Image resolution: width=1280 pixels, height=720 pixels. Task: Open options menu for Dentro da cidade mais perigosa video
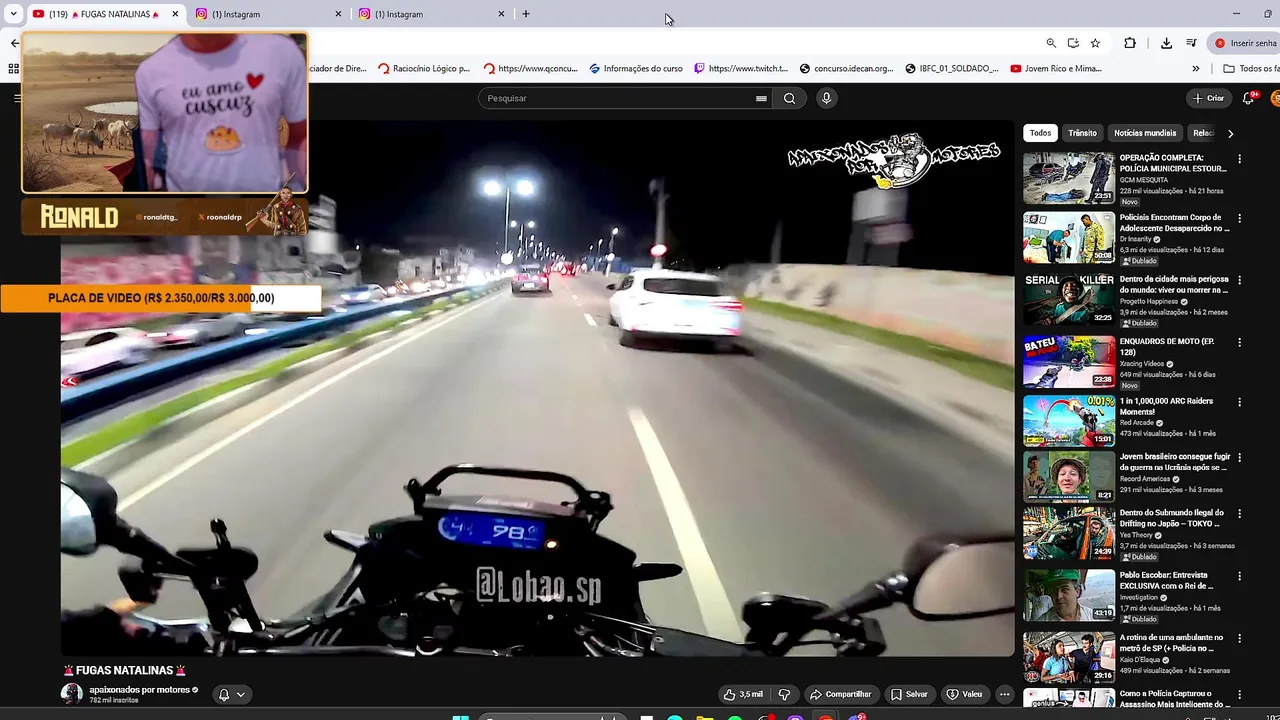point(1239,280)
